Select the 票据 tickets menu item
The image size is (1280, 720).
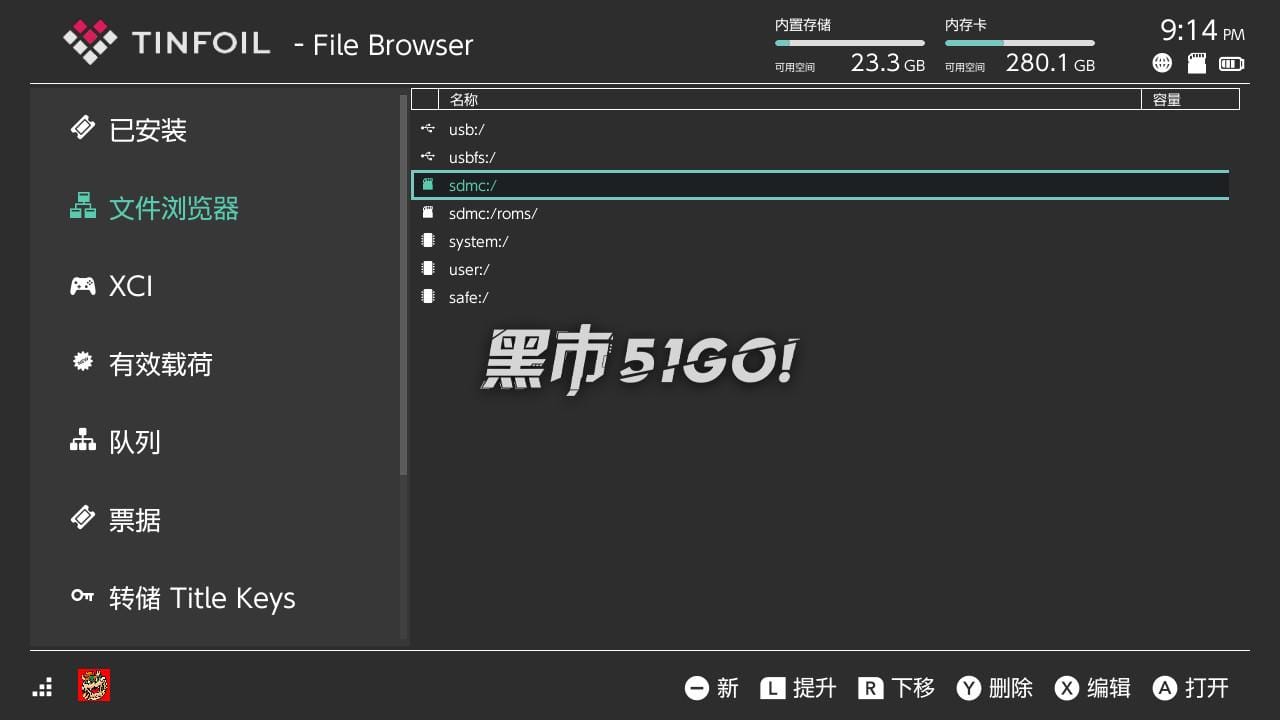(x=134, y=520)
